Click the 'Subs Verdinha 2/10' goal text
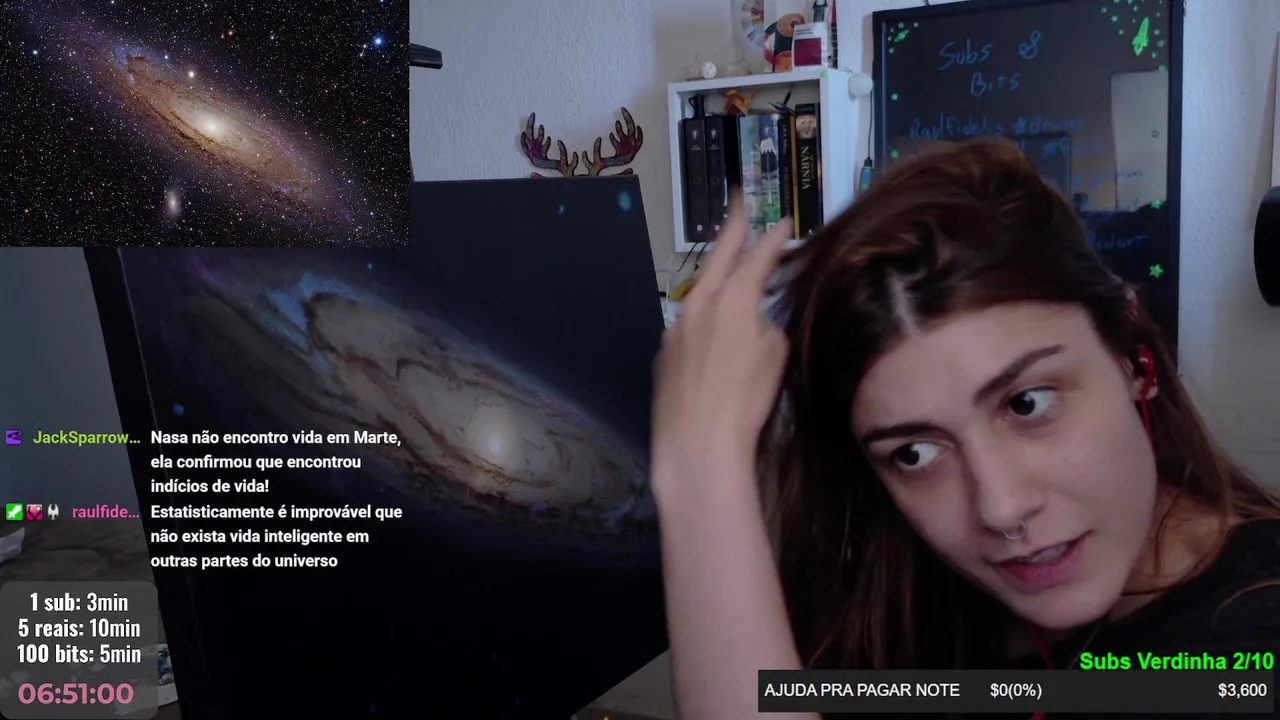This screenshot has width=1280, height=720. coord(1177,661)
